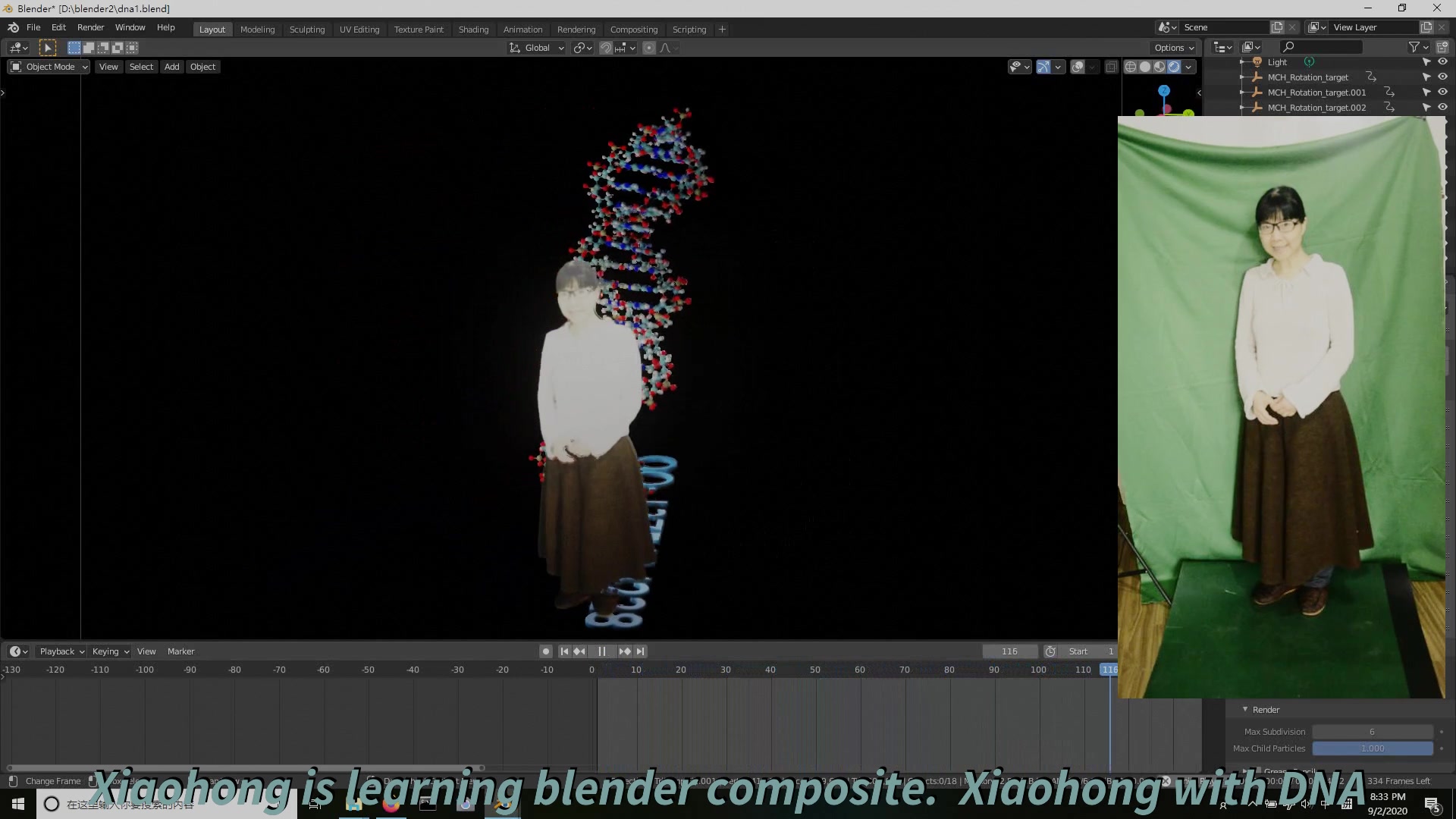Screen dimensions: 1456x819
Task: Choose the intersect selection mode icon
Action: click(x=132, y=48)
